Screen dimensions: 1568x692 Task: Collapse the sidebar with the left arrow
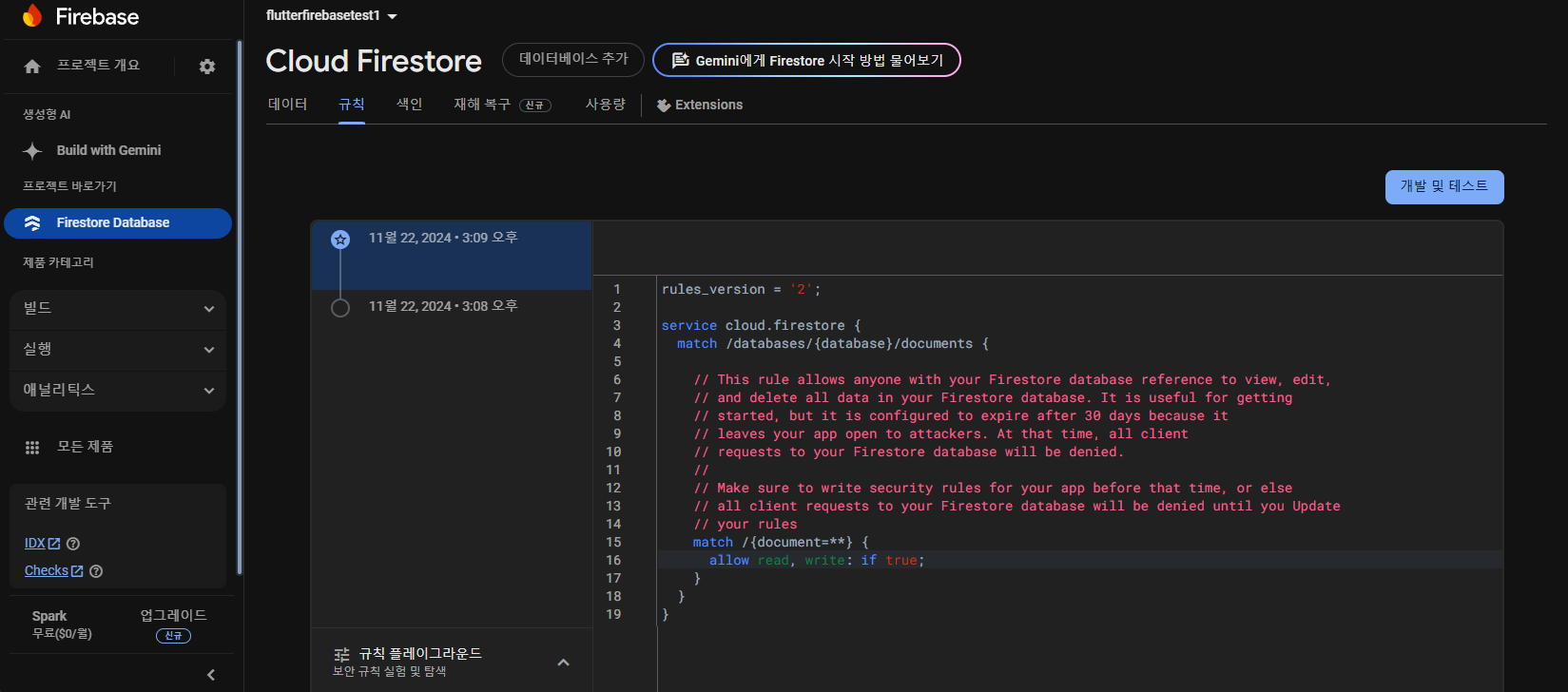coord(211,675)
